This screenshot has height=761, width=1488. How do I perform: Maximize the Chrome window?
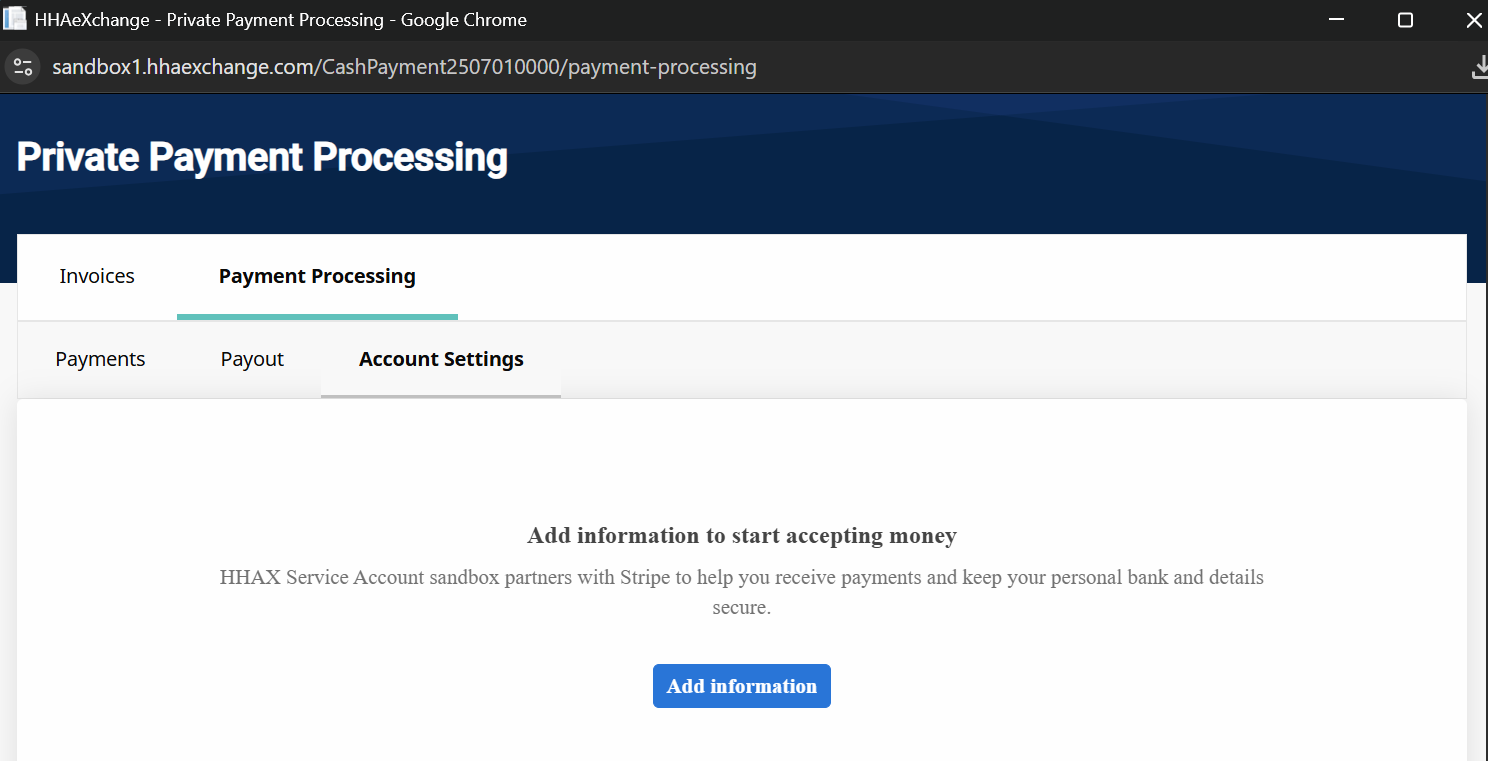point(1405,20)
